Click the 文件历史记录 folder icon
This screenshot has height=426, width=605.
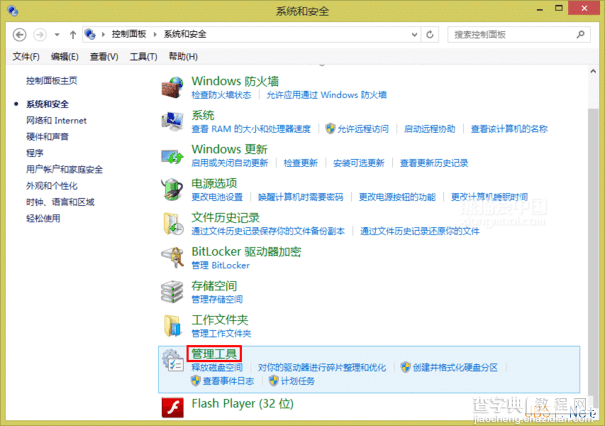click(173, 223)
